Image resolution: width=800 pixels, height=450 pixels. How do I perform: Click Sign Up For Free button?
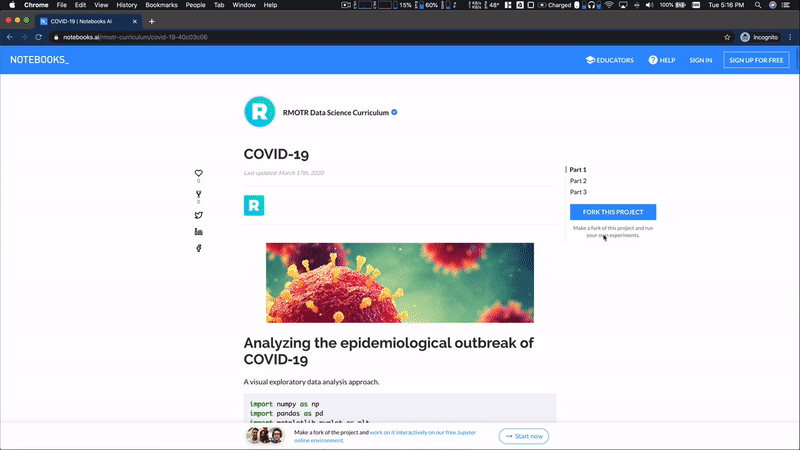756,60
